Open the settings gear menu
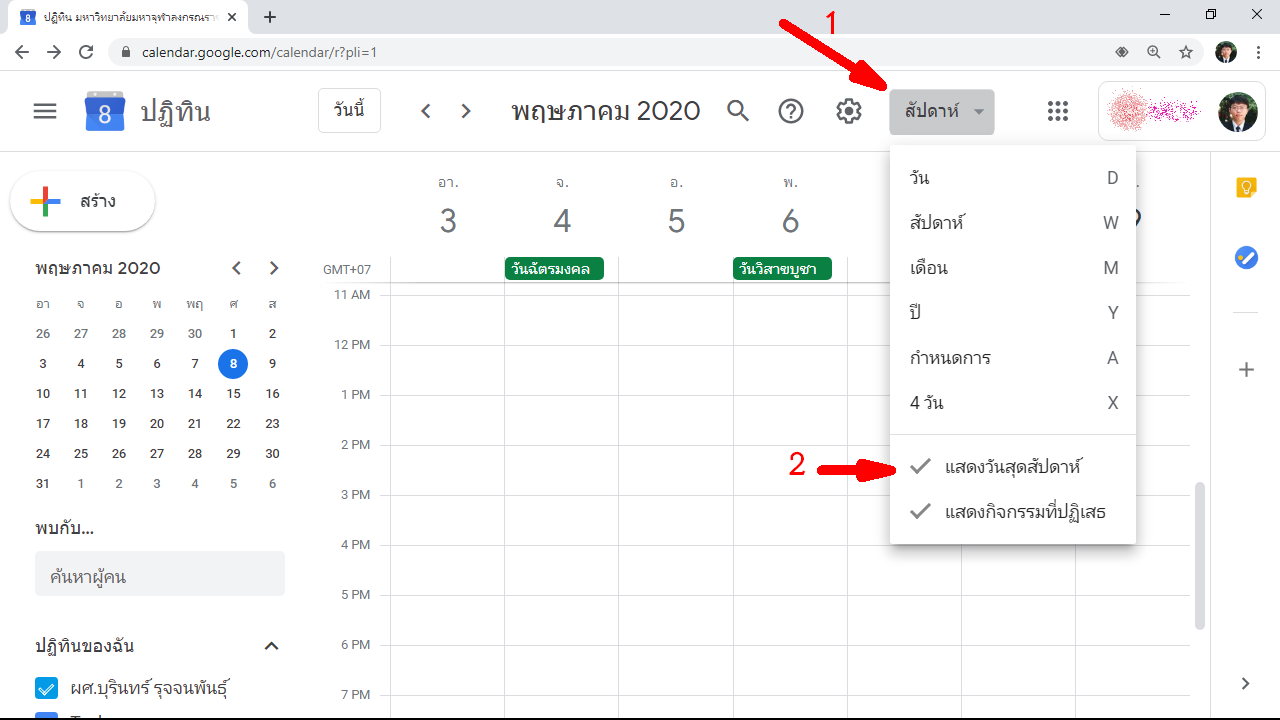Viewport: 1280px width, 720px height. (x=849, y=111)
